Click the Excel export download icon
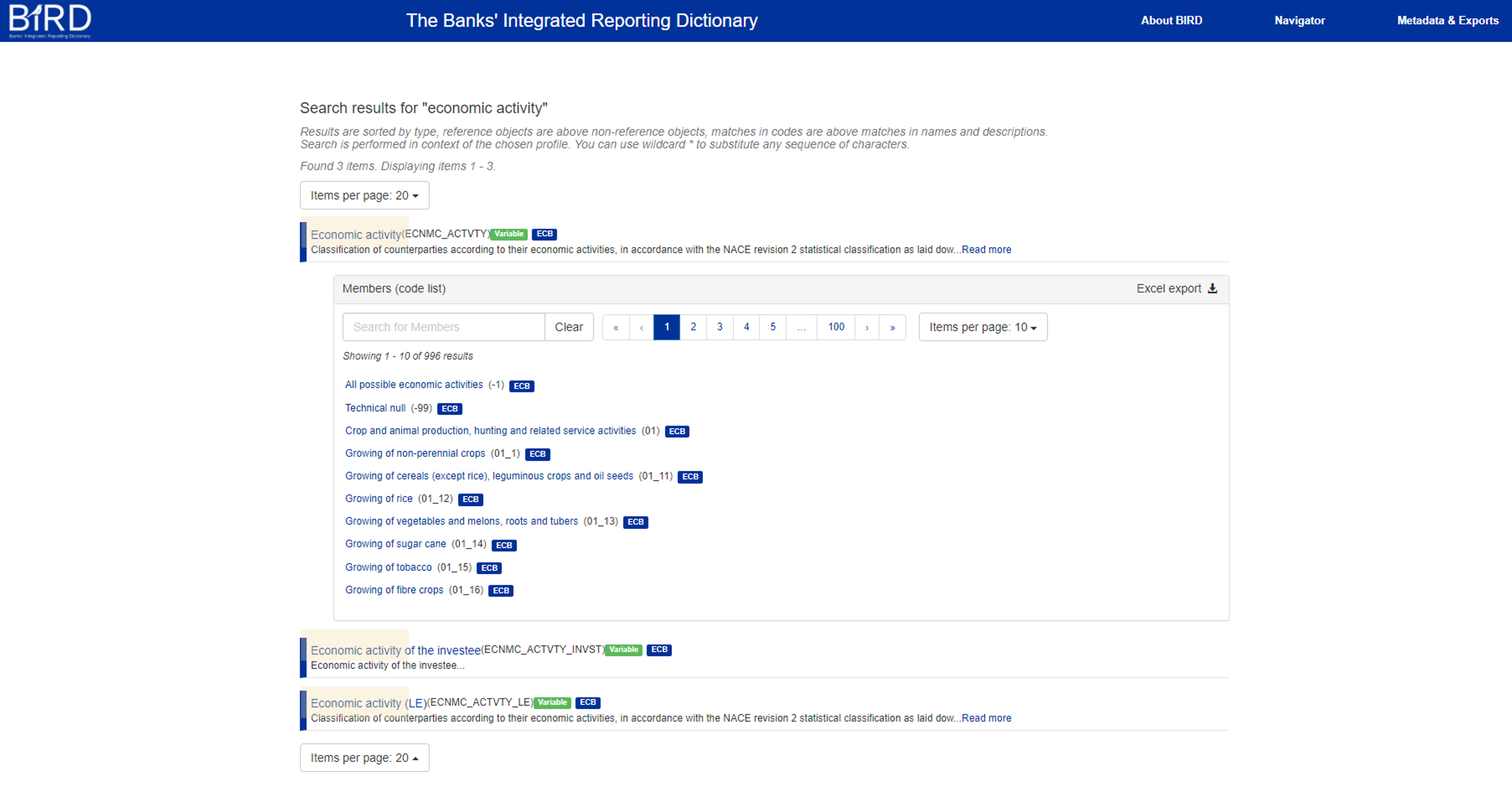This screenshot has height=800, width=1512. pyautogui.click(x=1213, y=288)
